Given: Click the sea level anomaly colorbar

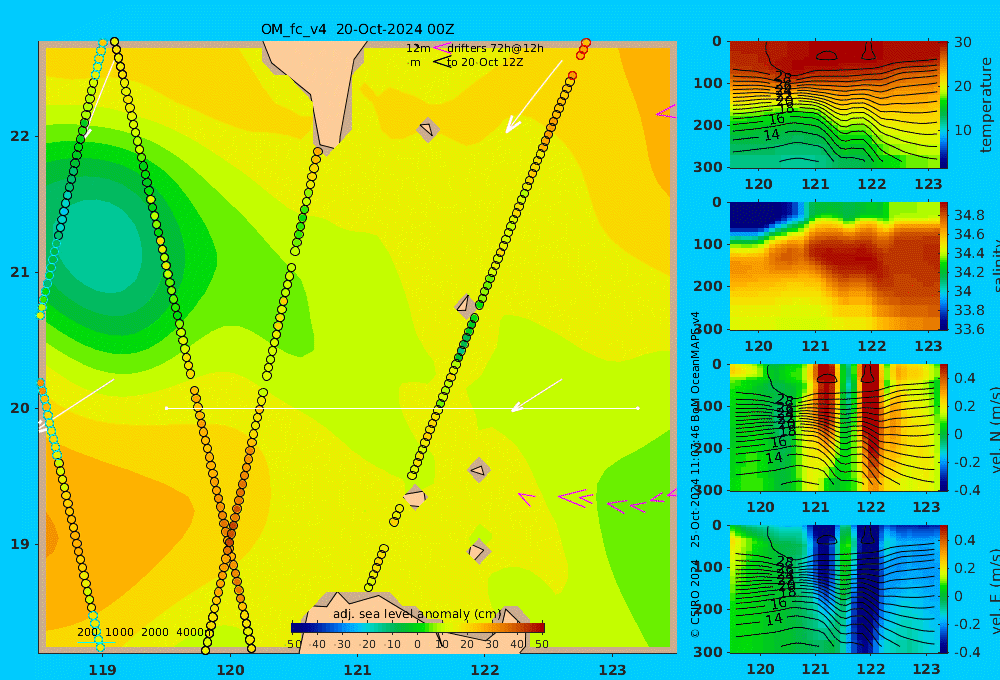Looking at the screenshot, I should point(418,628).
